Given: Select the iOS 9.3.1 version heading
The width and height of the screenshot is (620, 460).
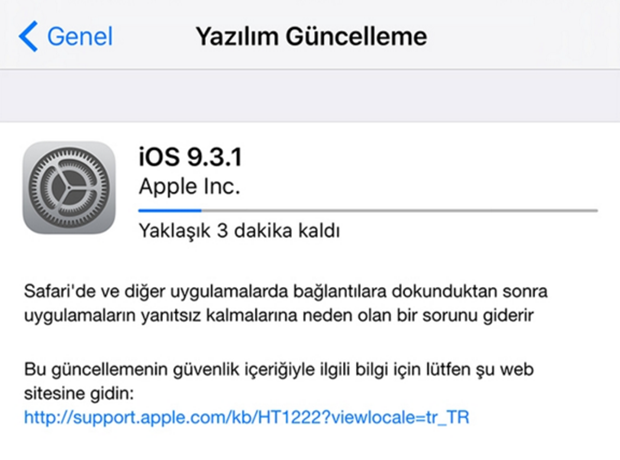Looking at the screenshot, I should (x=190, y=157).
